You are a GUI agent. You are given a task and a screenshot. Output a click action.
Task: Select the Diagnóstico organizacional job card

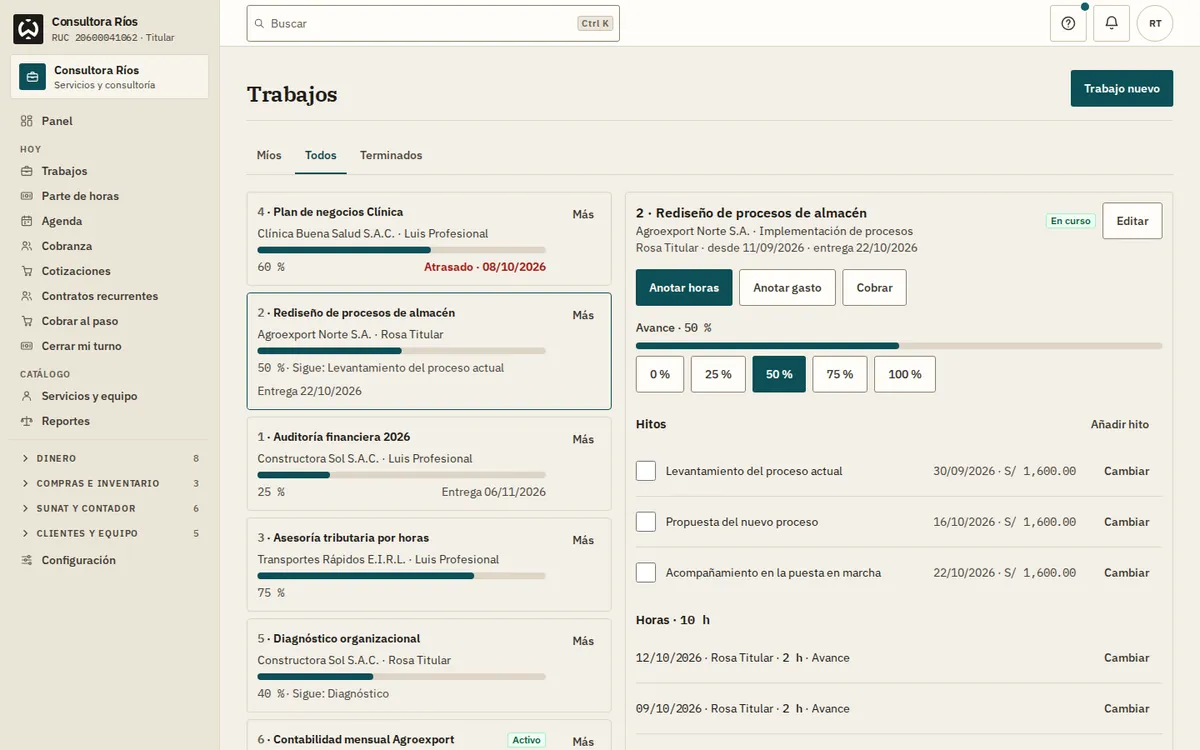pyautogui.click(x=429, y=665)
